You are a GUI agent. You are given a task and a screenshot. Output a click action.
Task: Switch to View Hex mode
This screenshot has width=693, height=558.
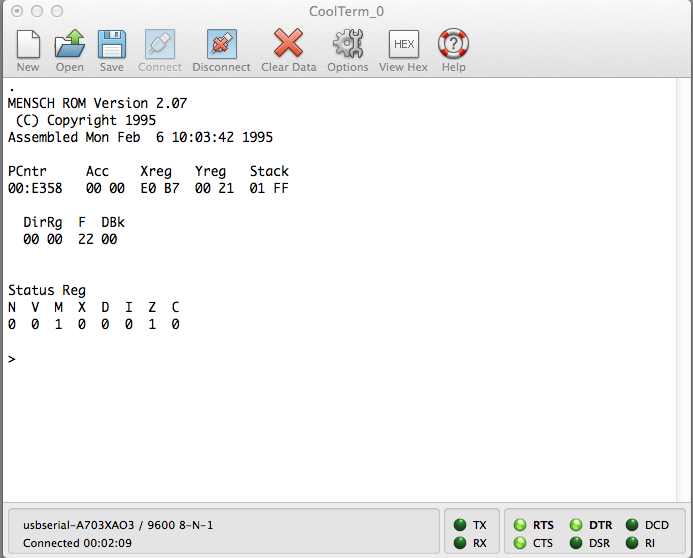tap(403, 45)
